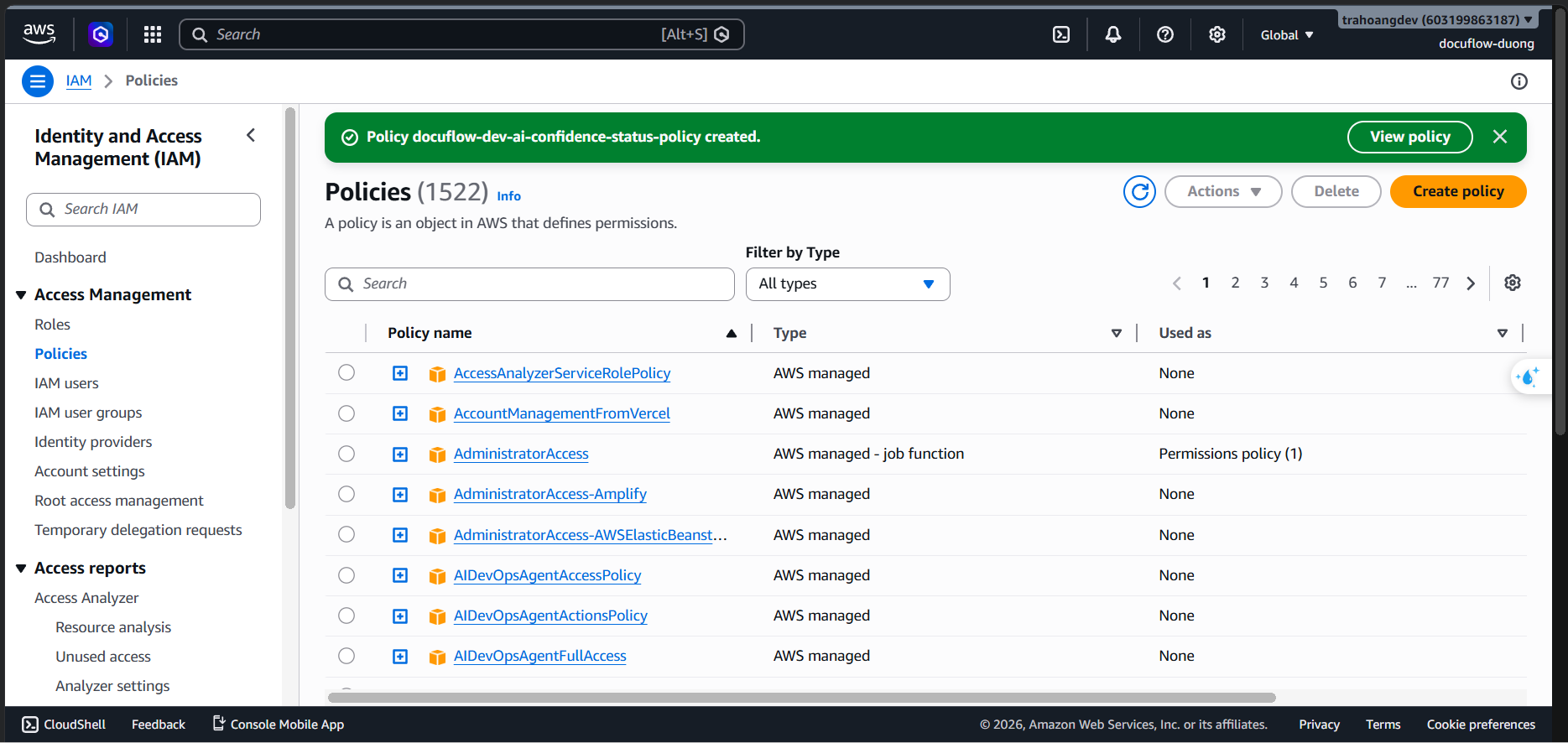
Task: Open Account settings in sidebar
Action: pos(90,471)
